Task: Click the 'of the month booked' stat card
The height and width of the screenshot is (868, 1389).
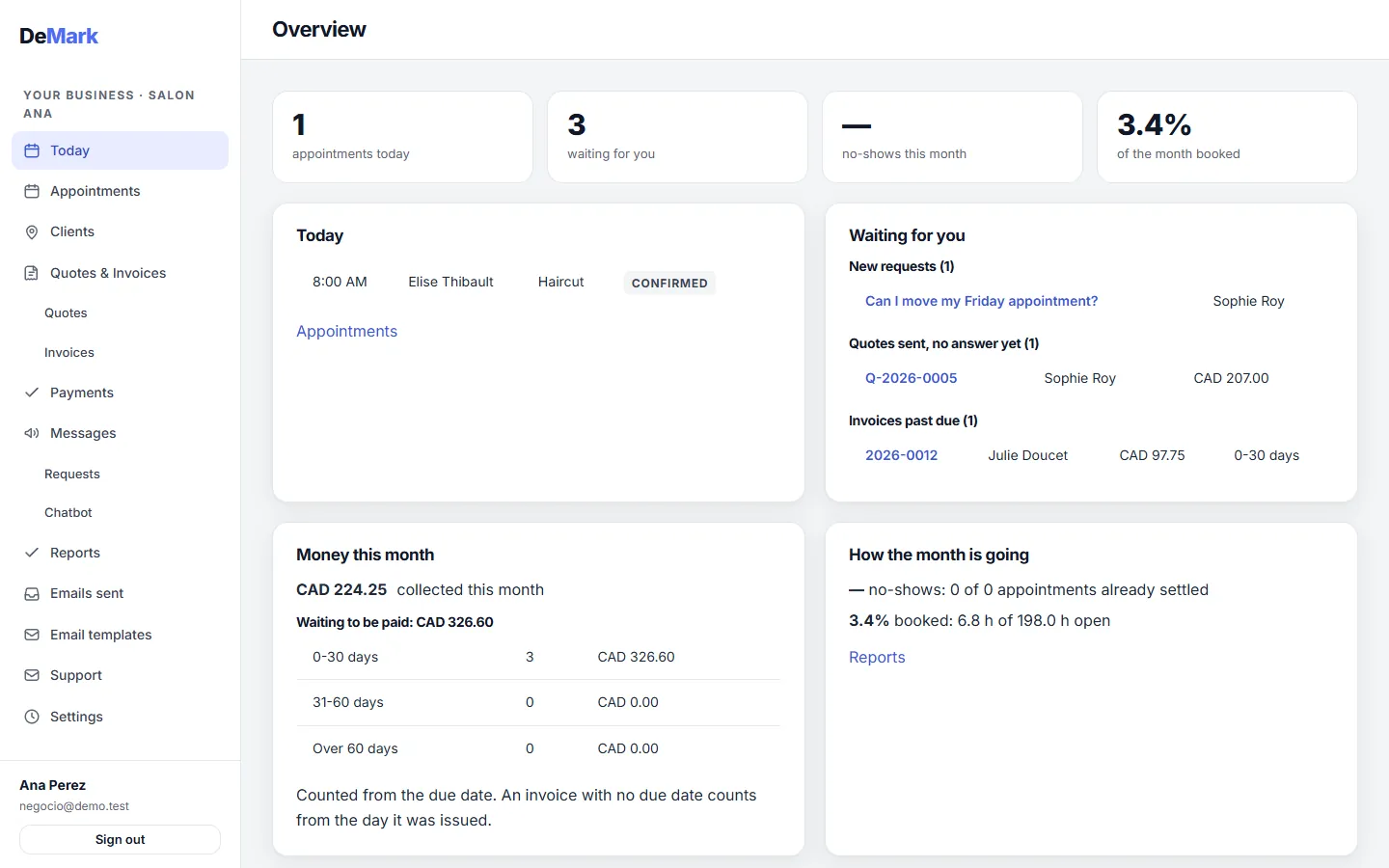Action: pyautogui.click(x=1227, y=137)
